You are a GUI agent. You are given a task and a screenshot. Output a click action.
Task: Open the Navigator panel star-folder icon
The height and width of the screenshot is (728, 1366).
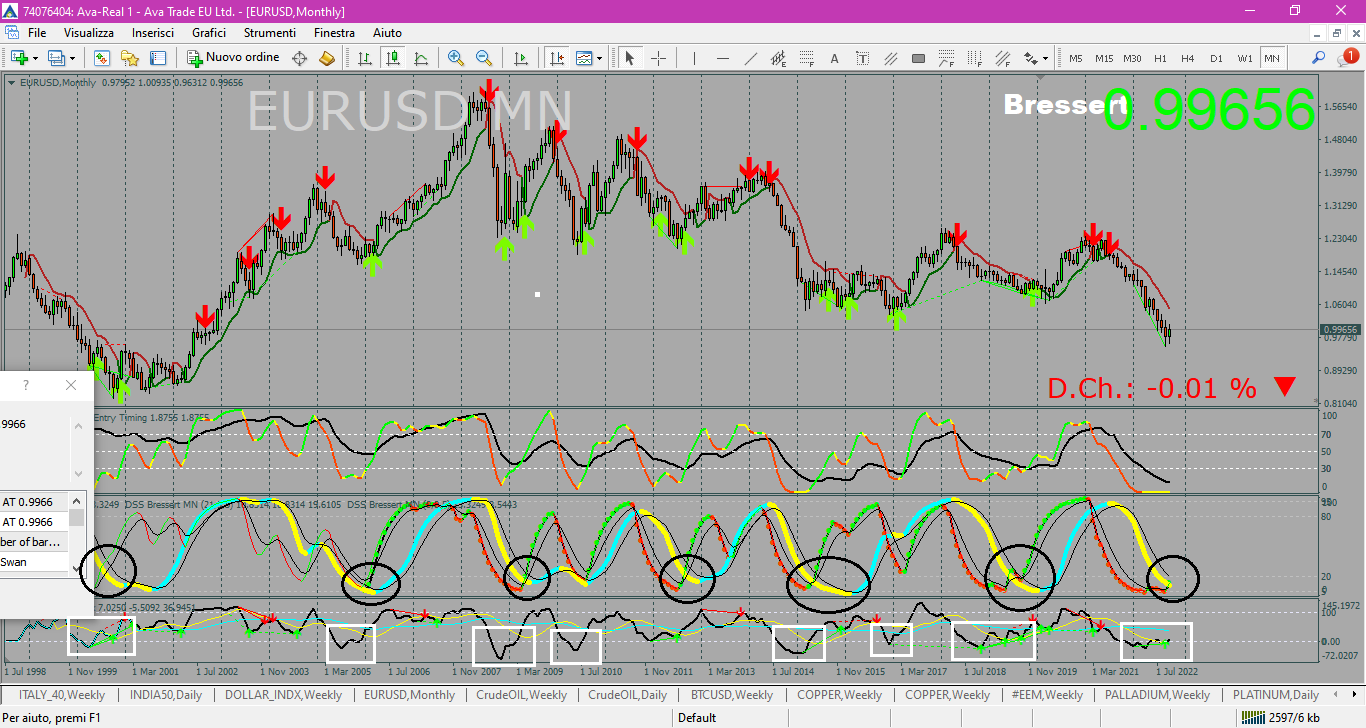pyautogui.click(x=130, y=58)
